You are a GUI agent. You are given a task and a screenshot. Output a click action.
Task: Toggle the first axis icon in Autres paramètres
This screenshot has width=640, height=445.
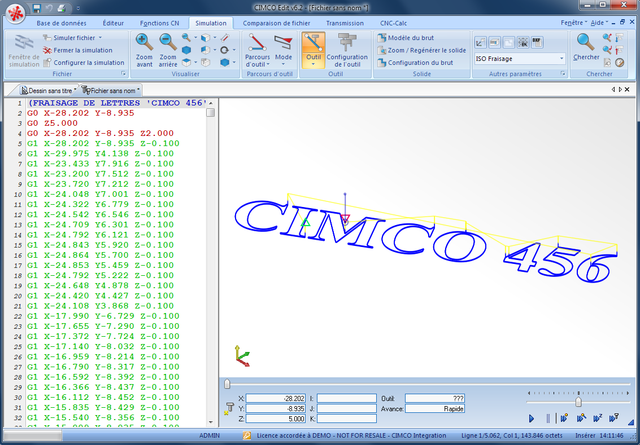[480, 42]
